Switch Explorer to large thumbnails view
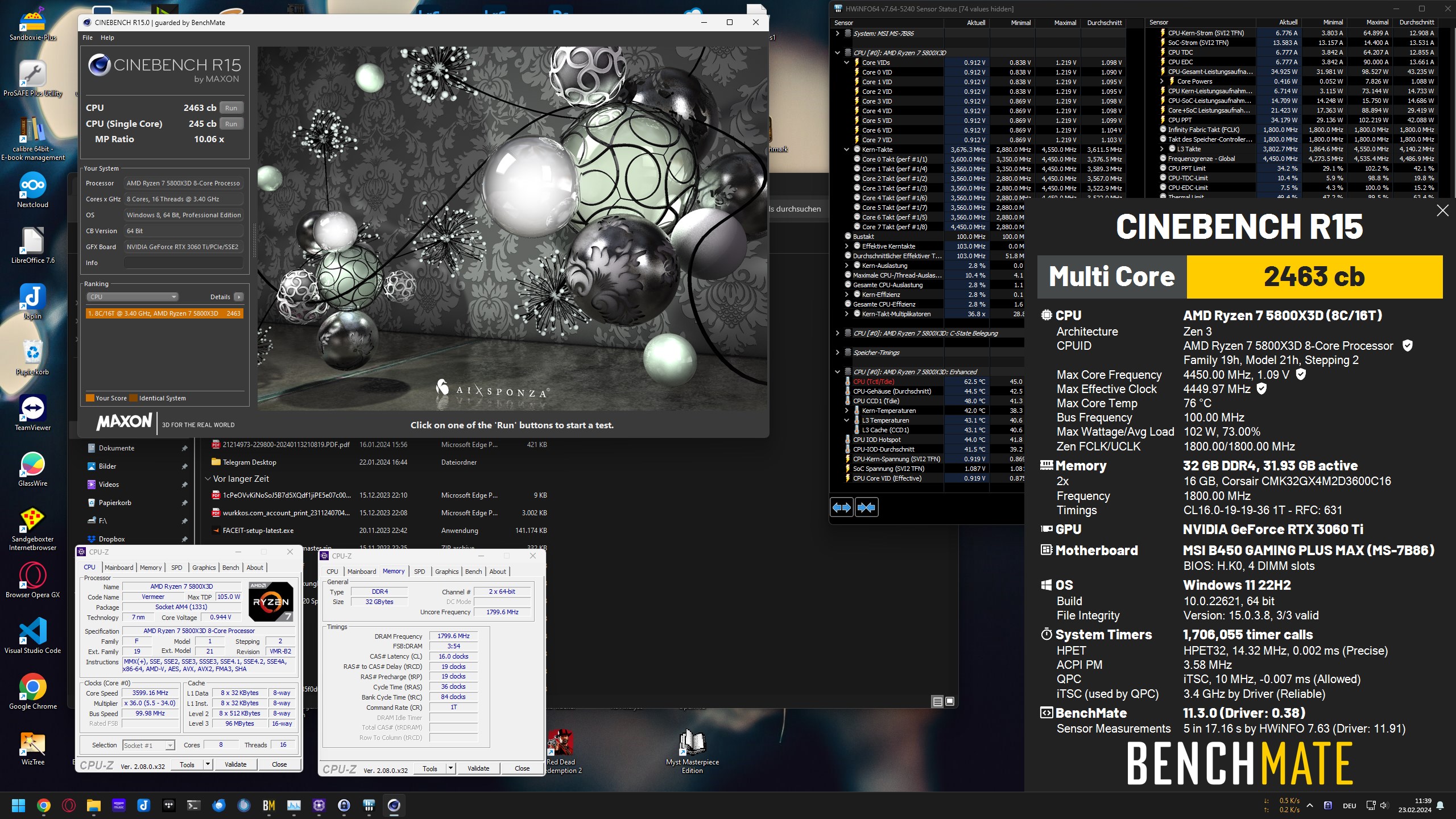This screenshot has width=1456, height=819. tap(950, 701)
